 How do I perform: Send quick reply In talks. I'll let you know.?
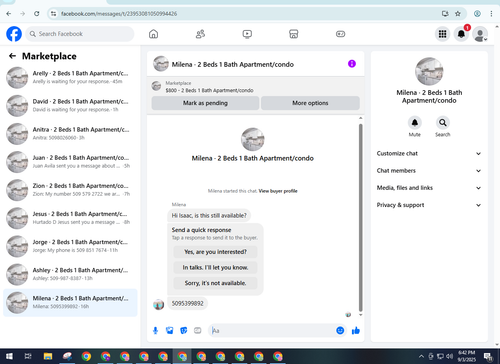215,267
